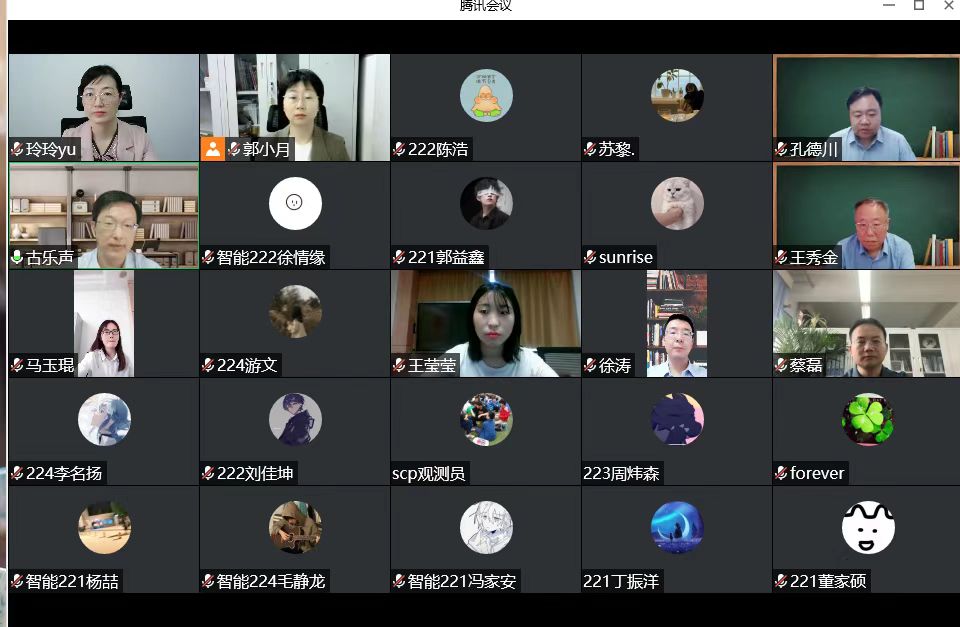Image resolution: width=960 pixels, height=627 pixels.
Task: Click 224游文's profile avatar
Action: (295, 312)
